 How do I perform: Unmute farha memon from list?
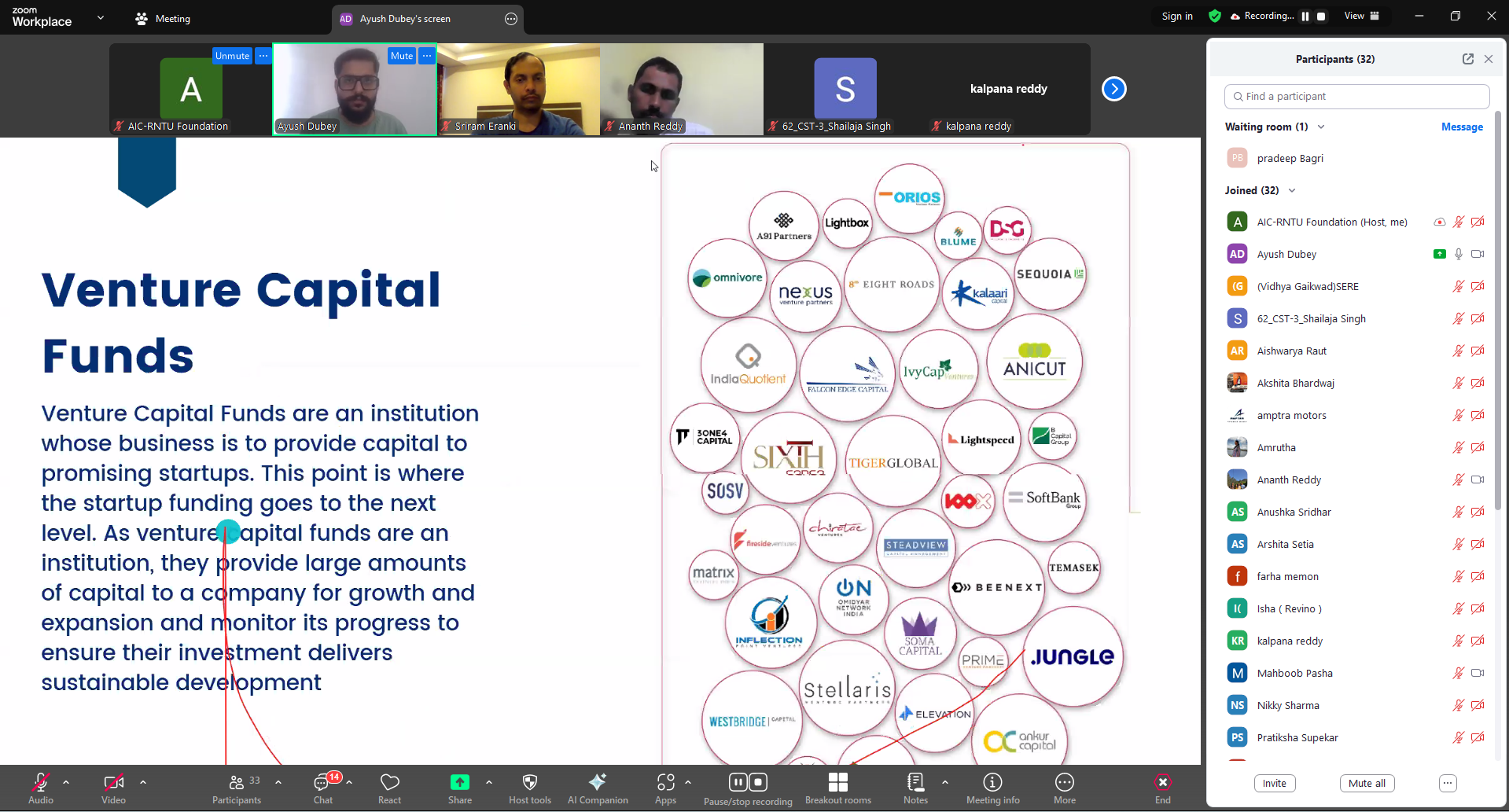pos(1458,576)
